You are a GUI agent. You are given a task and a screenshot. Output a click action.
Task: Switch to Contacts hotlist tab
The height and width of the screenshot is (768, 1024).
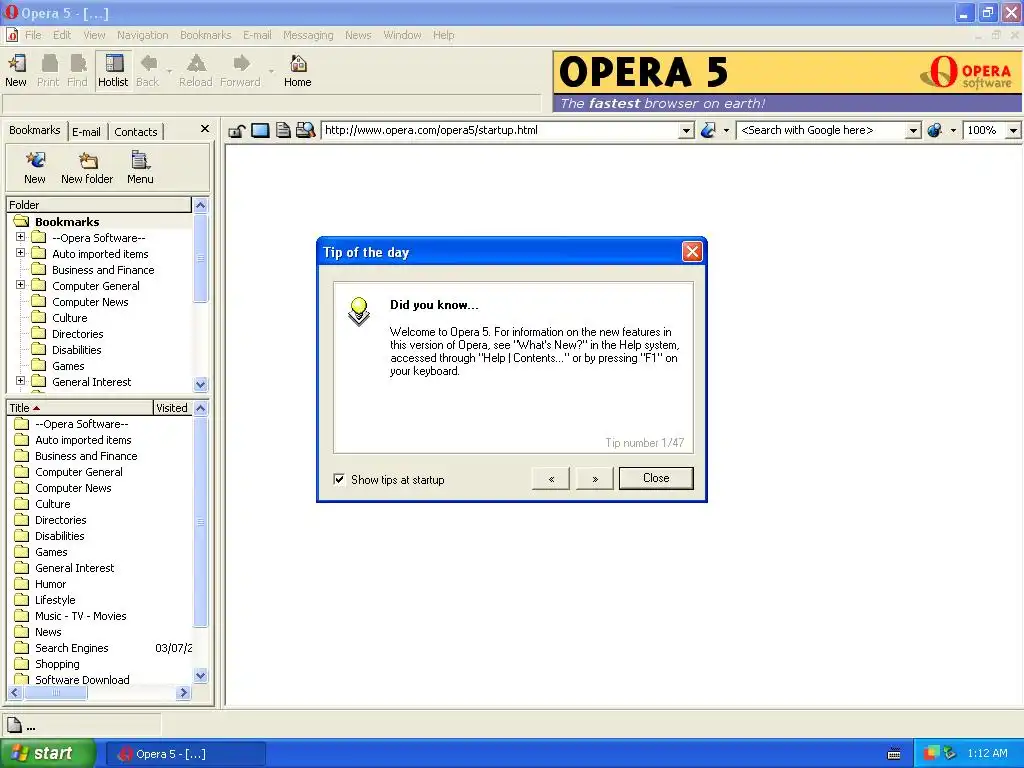[136, 132]
